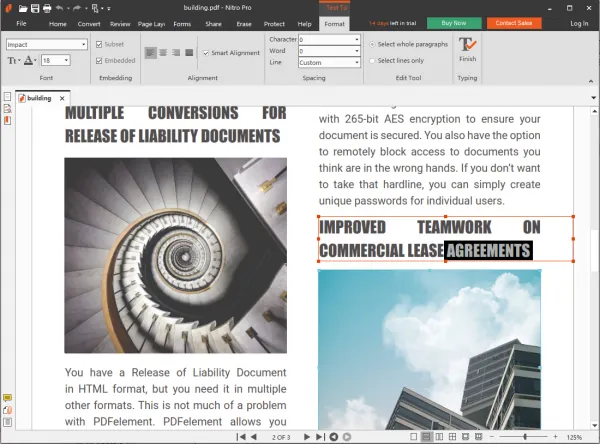Open the Line spacing Custom dropdown
Screen dimensions: 600x444
click(329, 62)
